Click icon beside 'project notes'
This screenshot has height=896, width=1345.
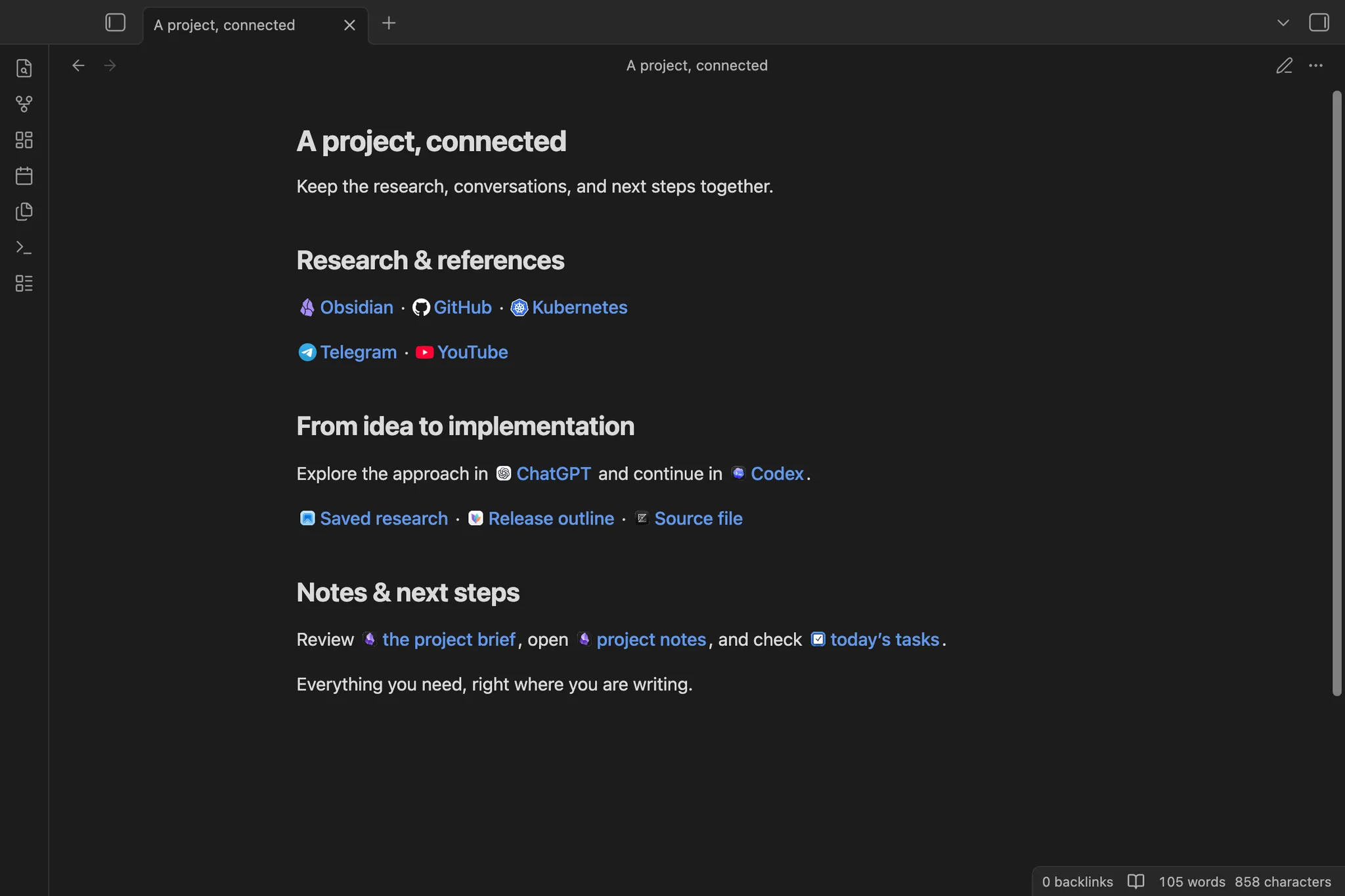[584, 639]
